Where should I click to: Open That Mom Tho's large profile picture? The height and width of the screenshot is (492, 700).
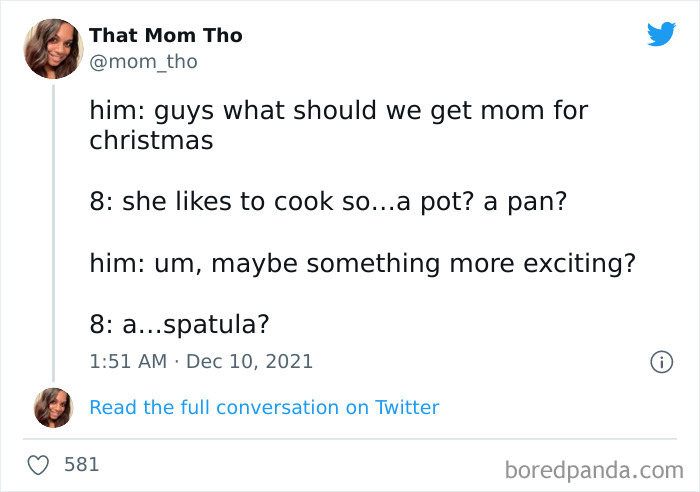tap(53, 48)
